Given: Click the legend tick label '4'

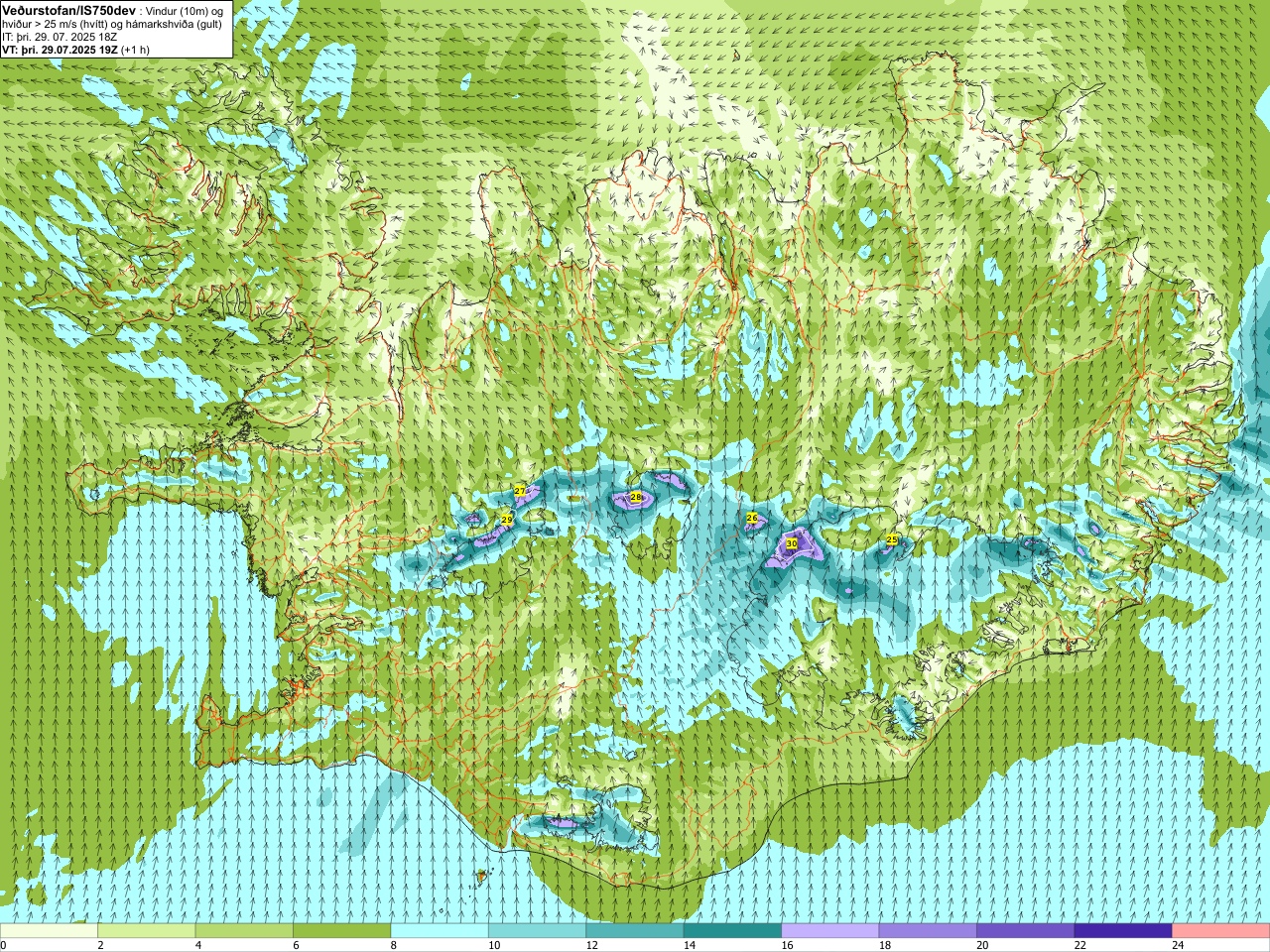Looking at the screenshot, I should click(198, 945).
